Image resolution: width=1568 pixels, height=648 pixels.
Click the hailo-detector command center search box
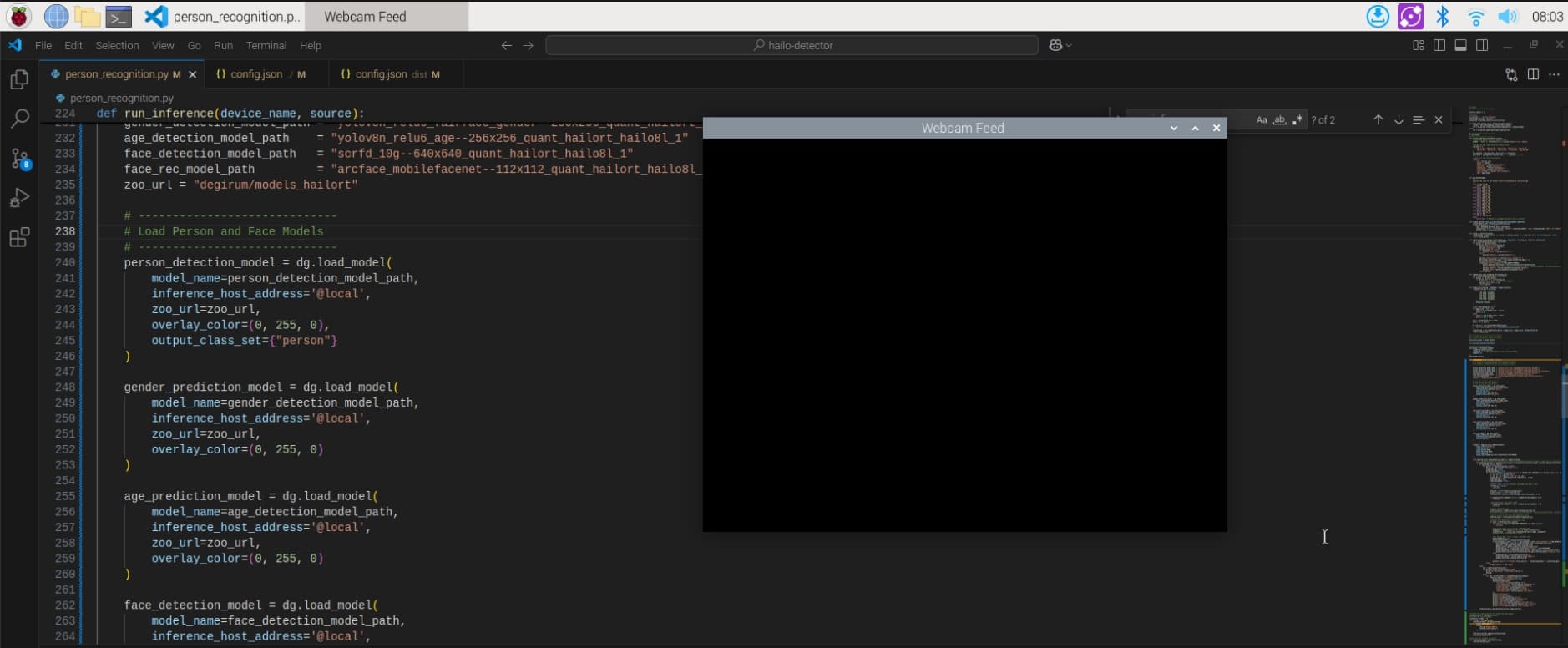click(x=792, y=45)
